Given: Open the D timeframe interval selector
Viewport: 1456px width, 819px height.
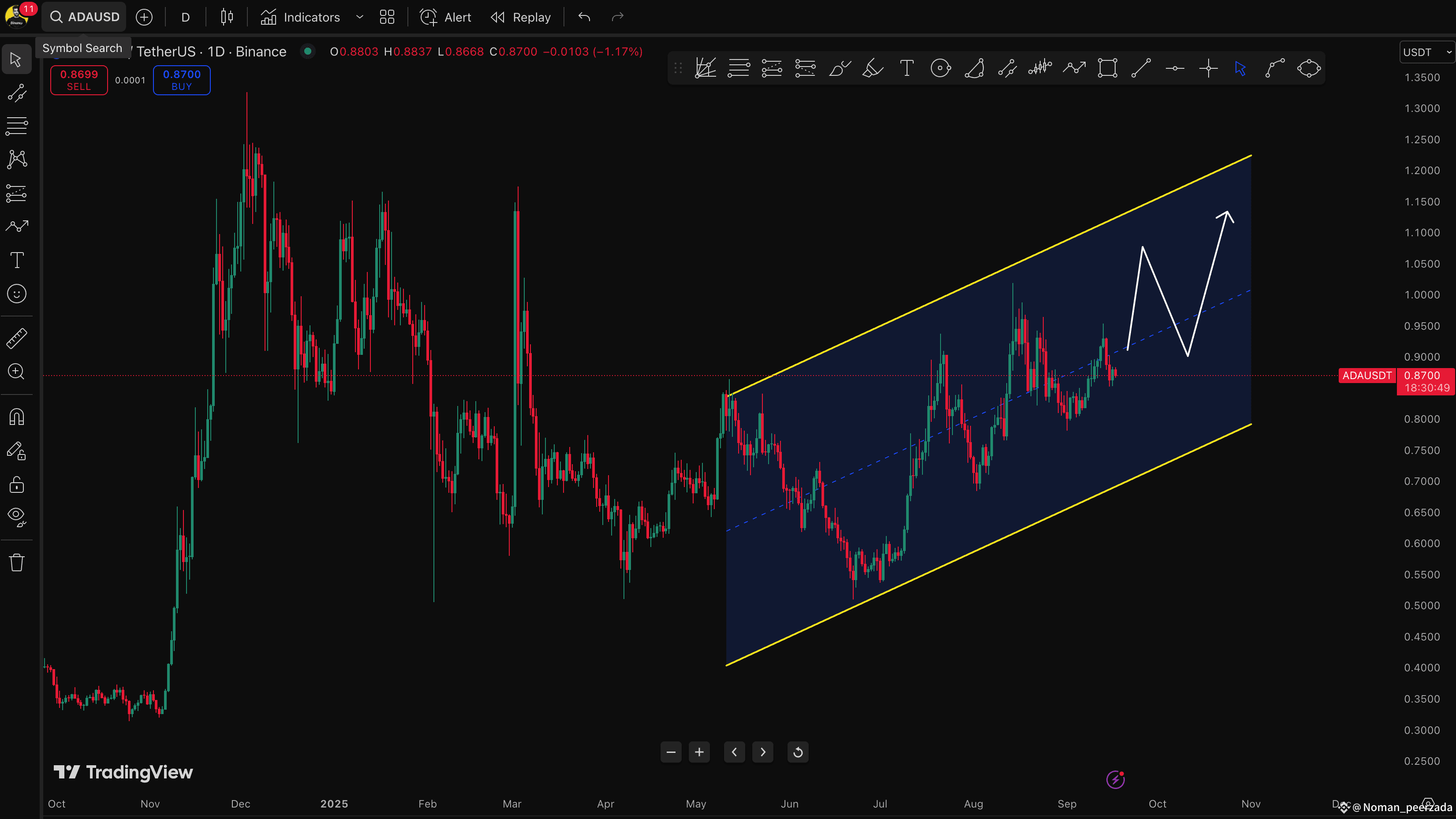Looking at the screenshot, I should 185,17.
